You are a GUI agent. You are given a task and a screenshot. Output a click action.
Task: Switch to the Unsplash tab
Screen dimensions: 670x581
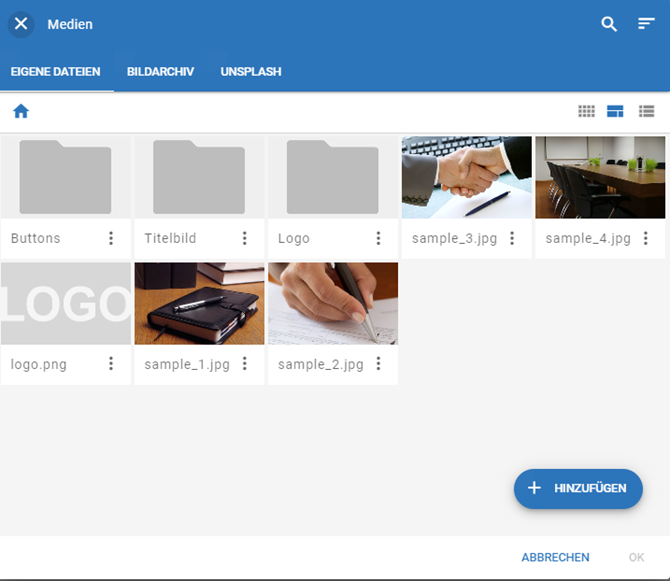[251, 72]
